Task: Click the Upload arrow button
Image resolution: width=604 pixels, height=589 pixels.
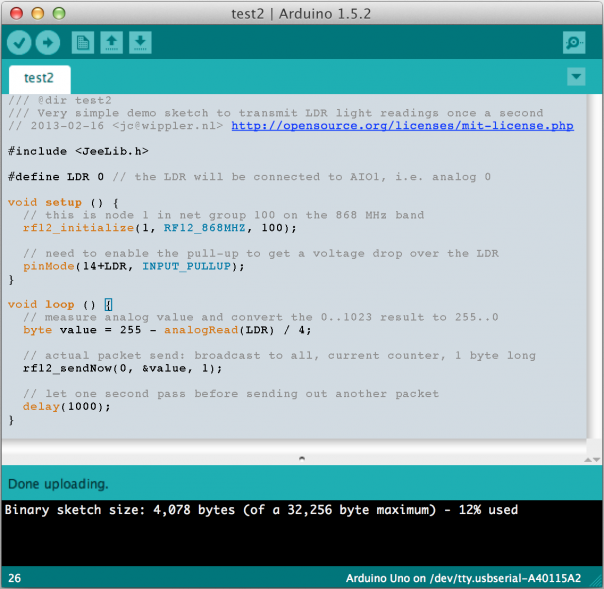Action: tap(48, 42)
